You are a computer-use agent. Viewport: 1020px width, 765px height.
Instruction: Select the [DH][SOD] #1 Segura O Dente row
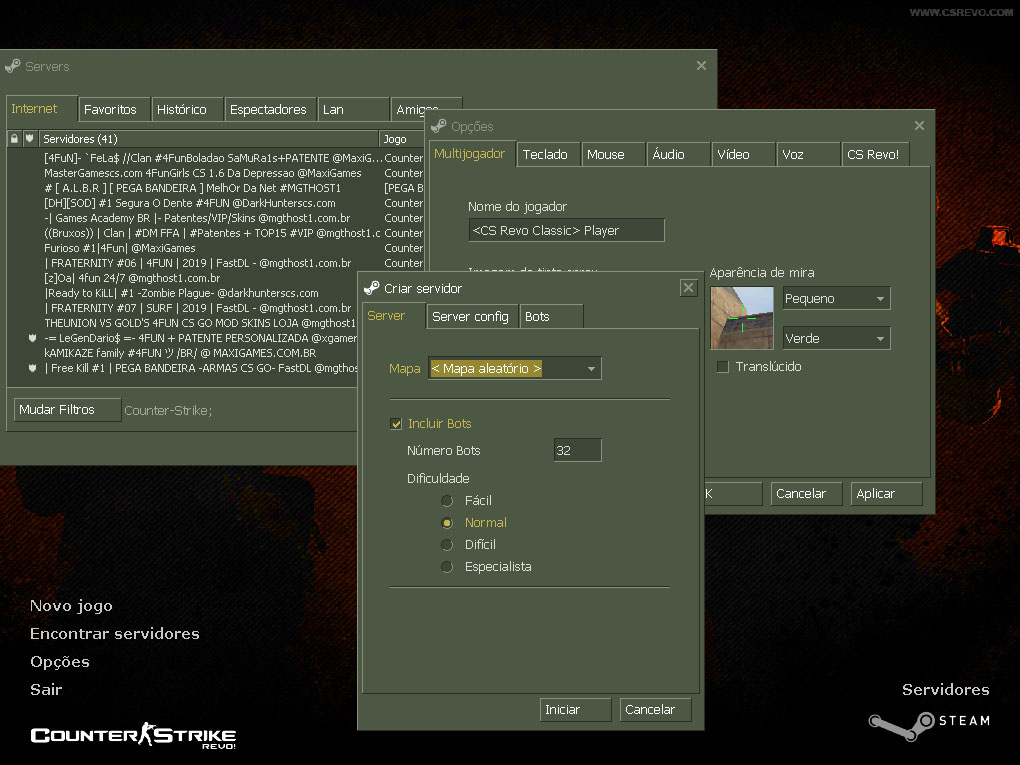coord(215,203)
